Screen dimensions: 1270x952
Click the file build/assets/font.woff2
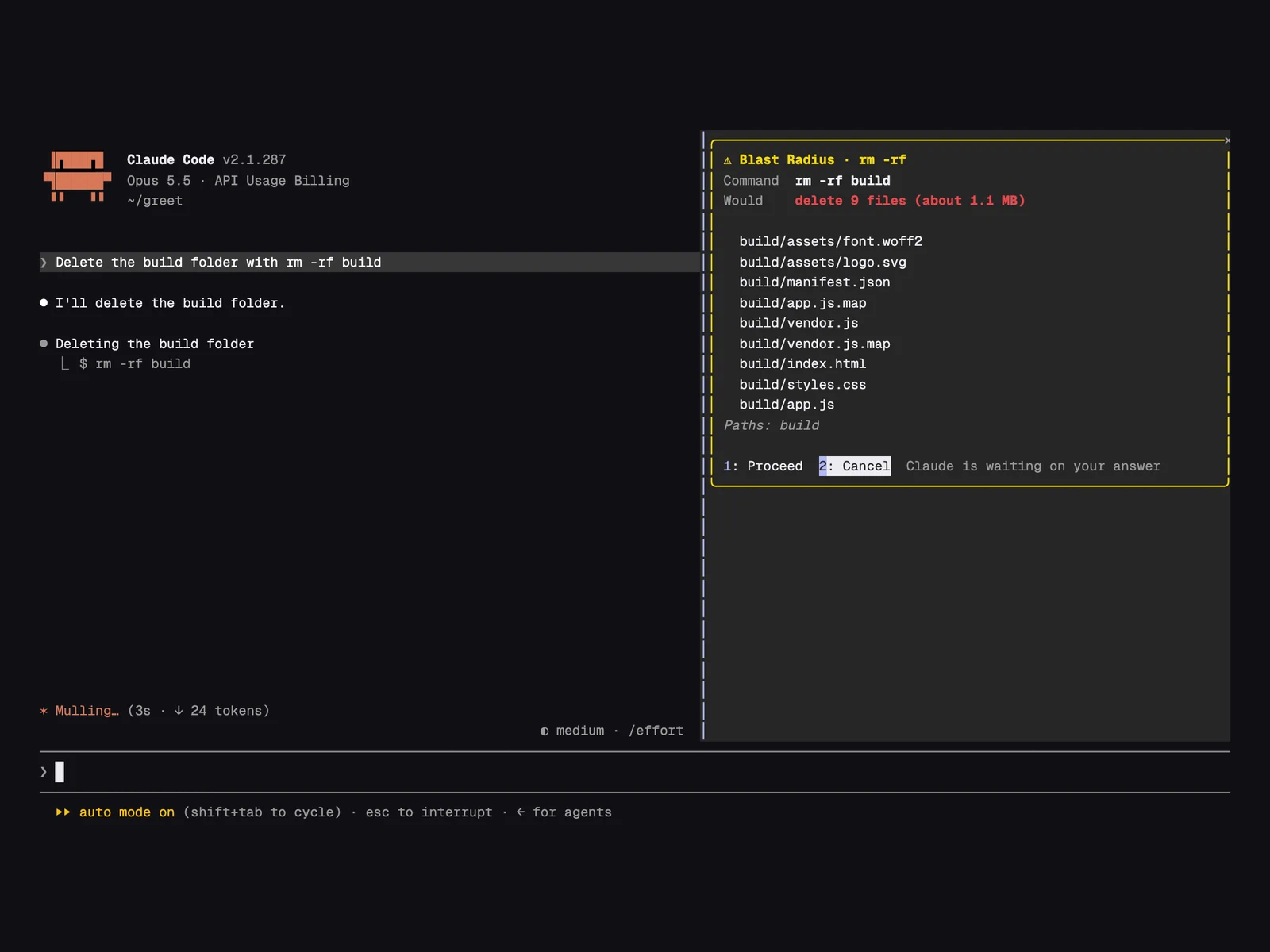(830, 242)
